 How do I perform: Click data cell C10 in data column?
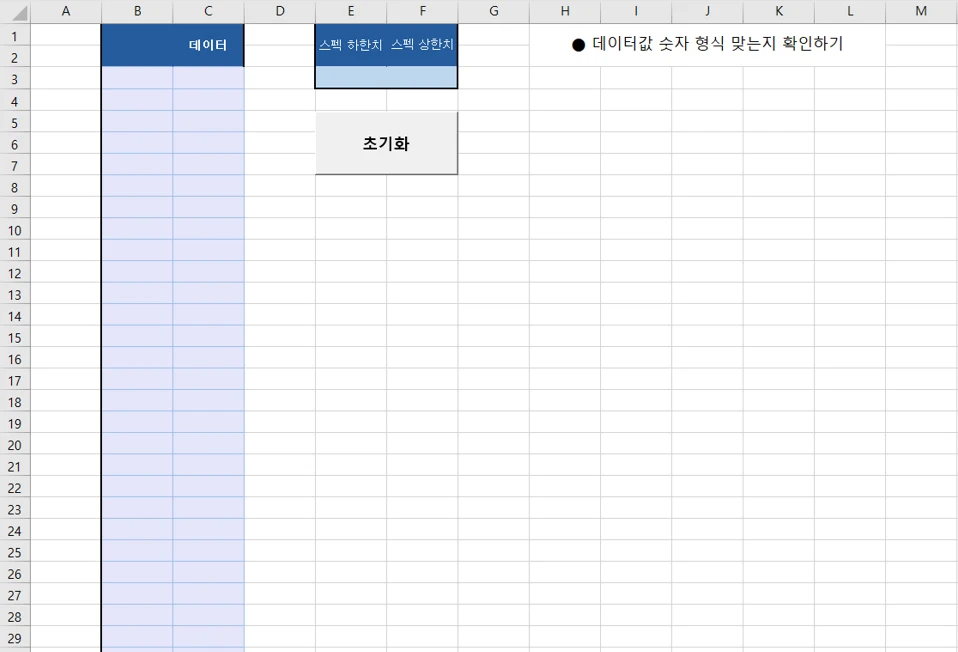point(208,229)
